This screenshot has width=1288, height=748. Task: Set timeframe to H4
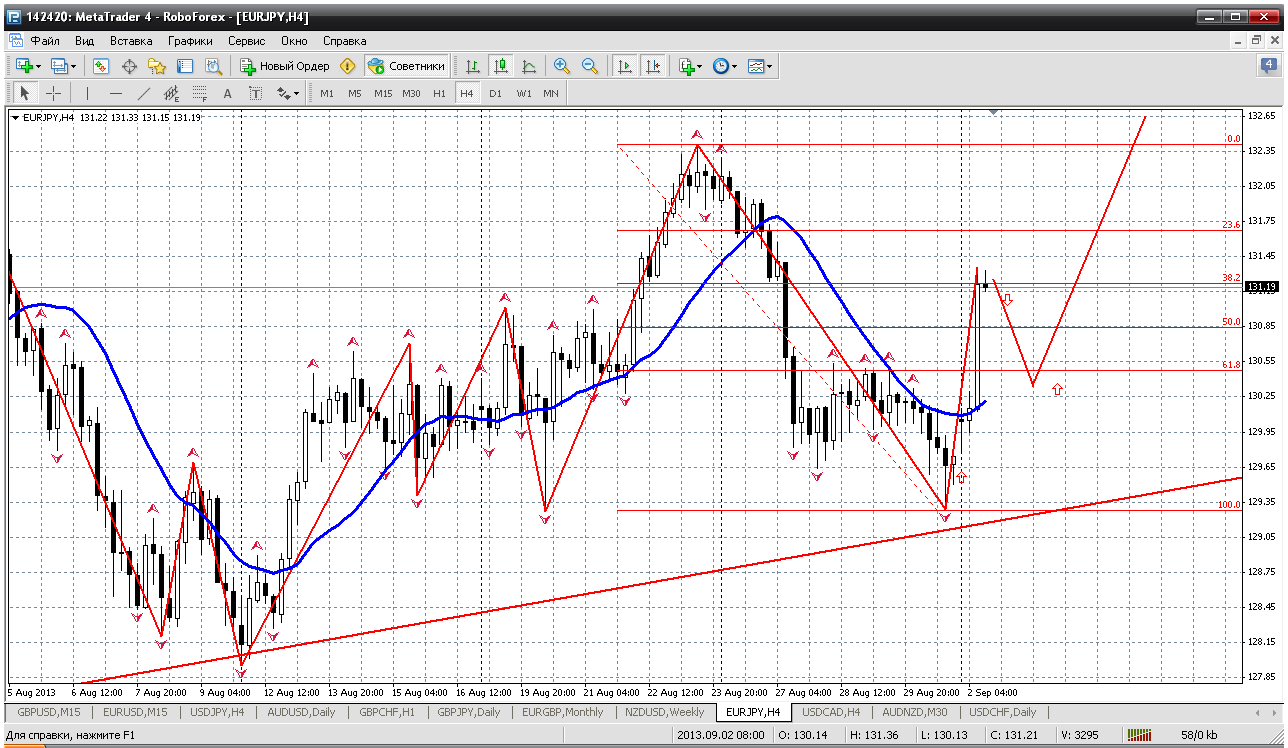click(466, 93)
